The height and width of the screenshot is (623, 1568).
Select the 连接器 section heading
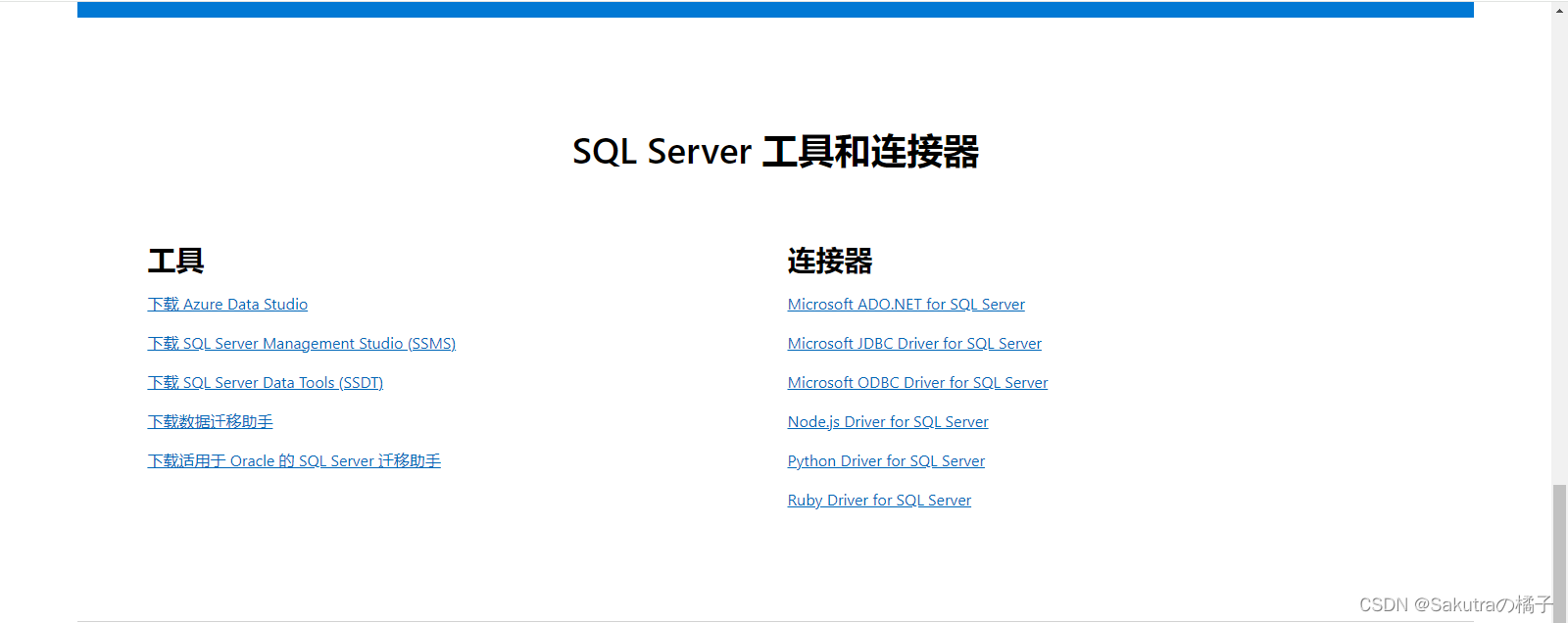(830, 261)
